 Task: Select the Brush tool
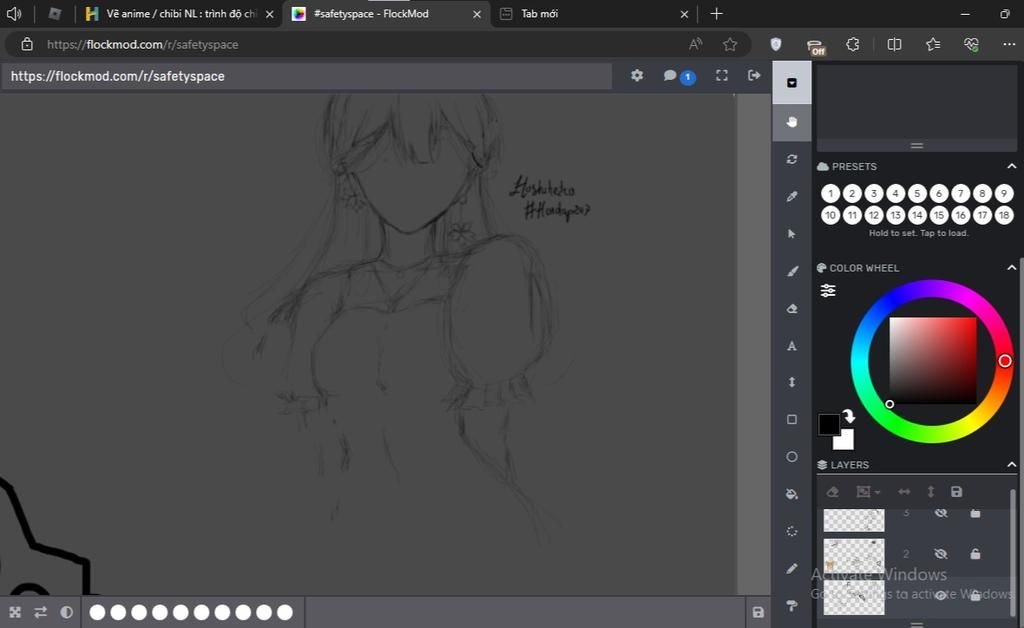point(792,271)
